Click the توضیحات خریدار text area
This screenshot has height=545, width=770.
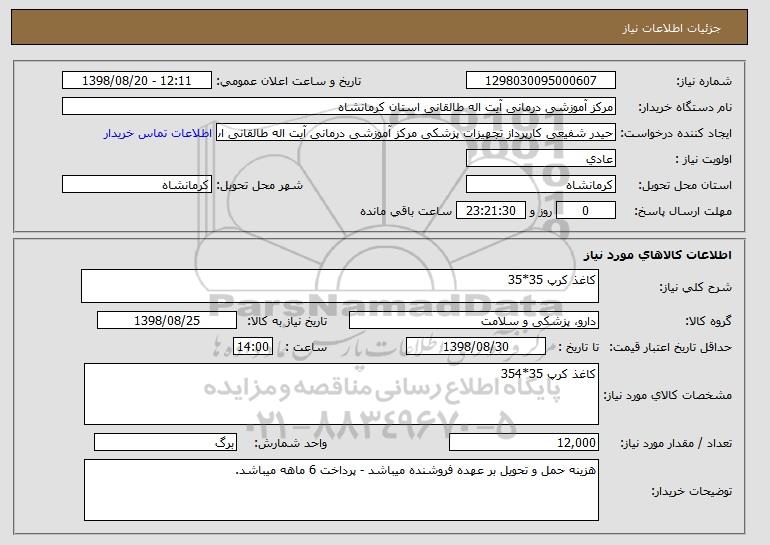point(341,490)
